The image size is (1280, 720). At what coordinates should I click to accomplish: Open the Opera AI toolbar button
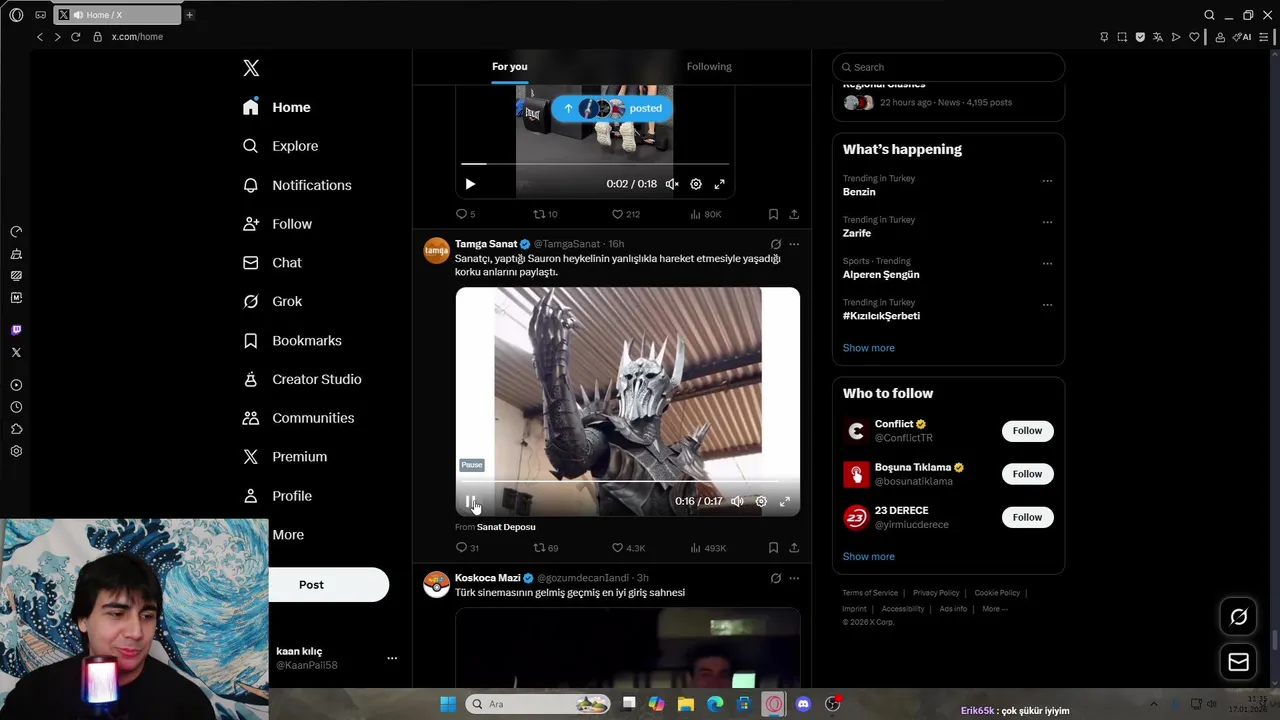point(1242,37)
